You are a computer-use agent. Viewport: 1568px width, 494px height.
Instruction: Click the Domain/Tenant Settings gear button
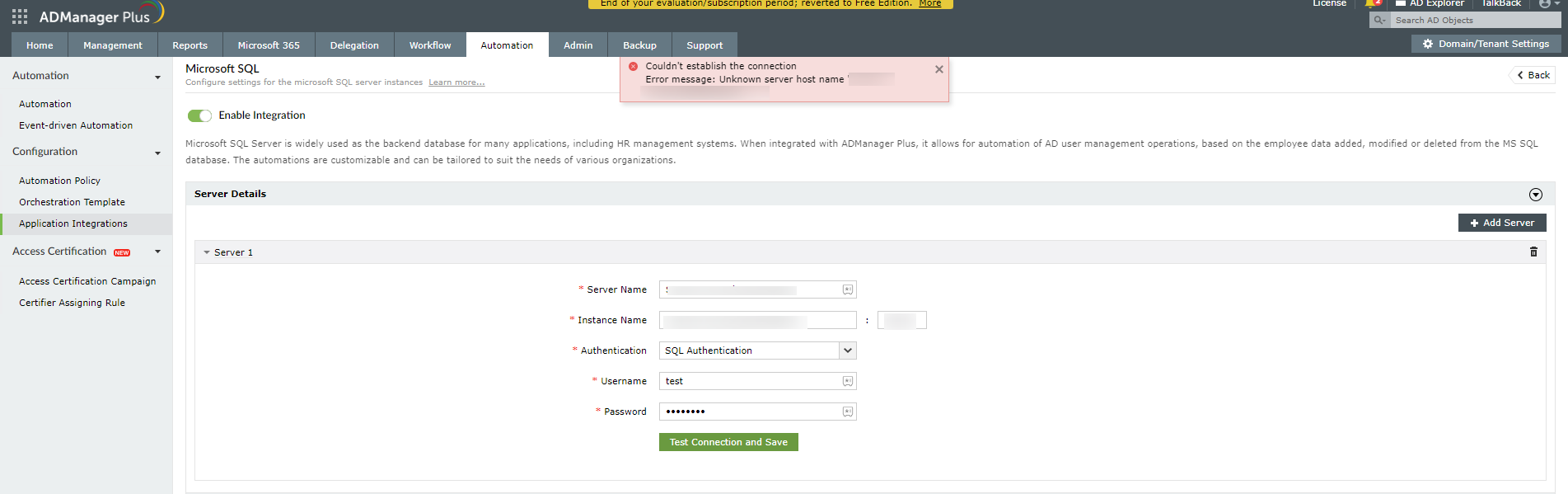(1485, 45)
